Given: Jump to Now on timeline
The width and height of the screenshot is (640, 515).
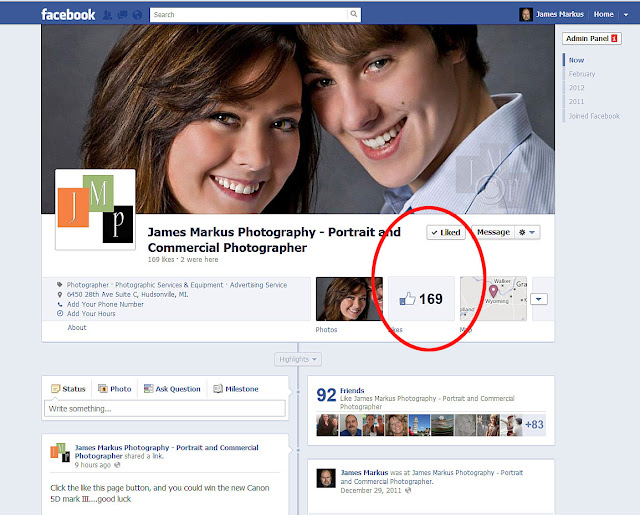Looking at the screenshot, I should coord(576,60).
